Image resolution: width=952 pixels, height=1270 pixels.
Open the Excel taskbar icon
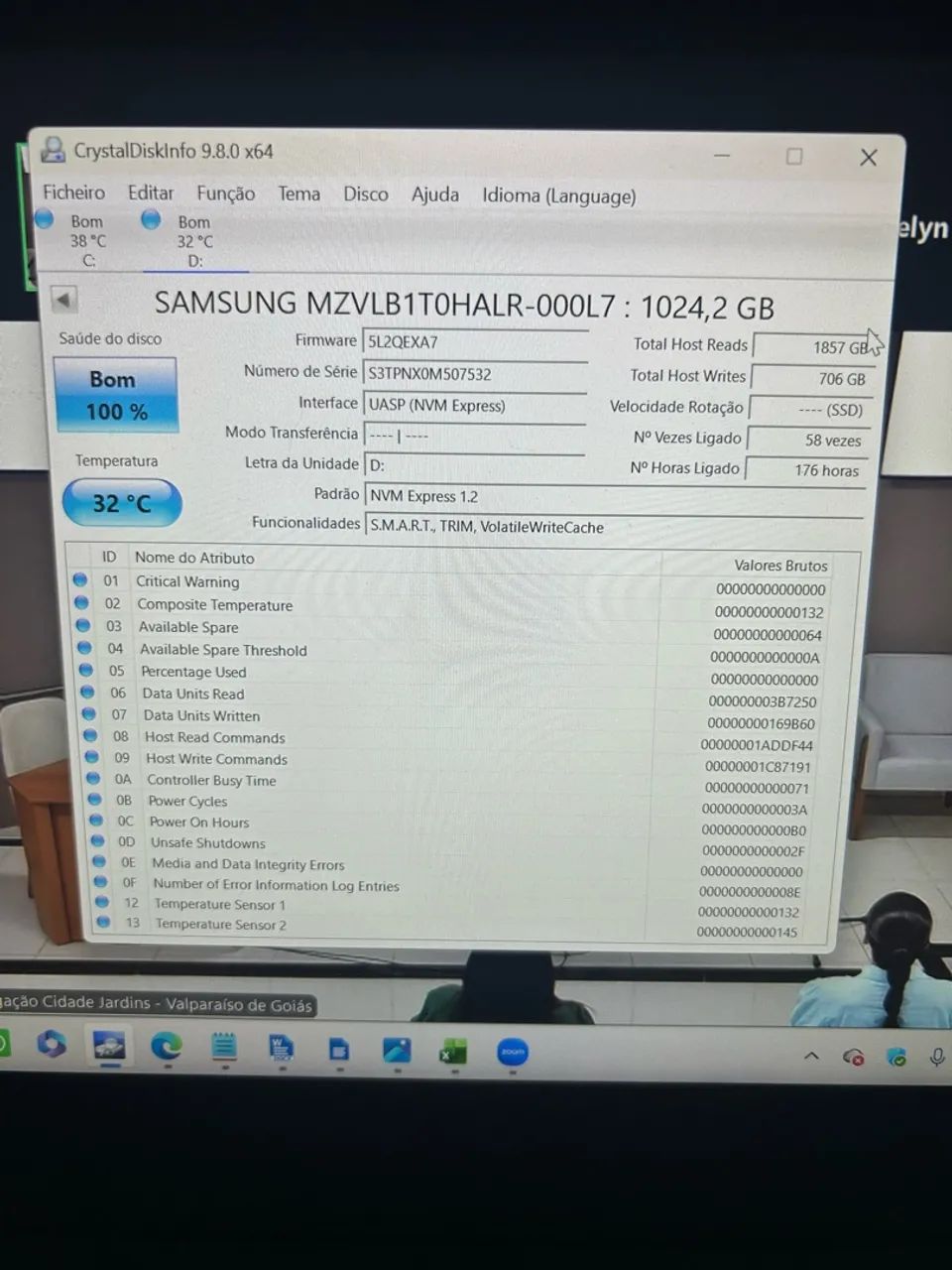point(453,1052)
